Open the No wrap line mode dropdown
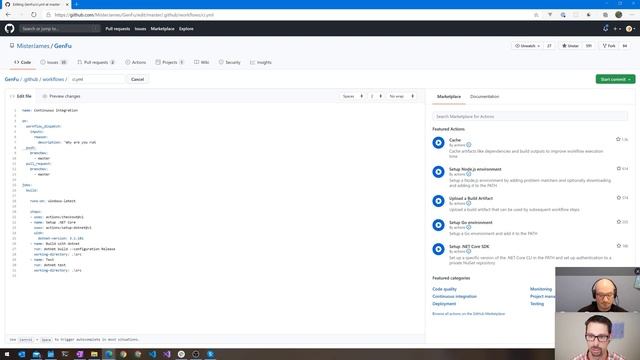 (401, 96)
